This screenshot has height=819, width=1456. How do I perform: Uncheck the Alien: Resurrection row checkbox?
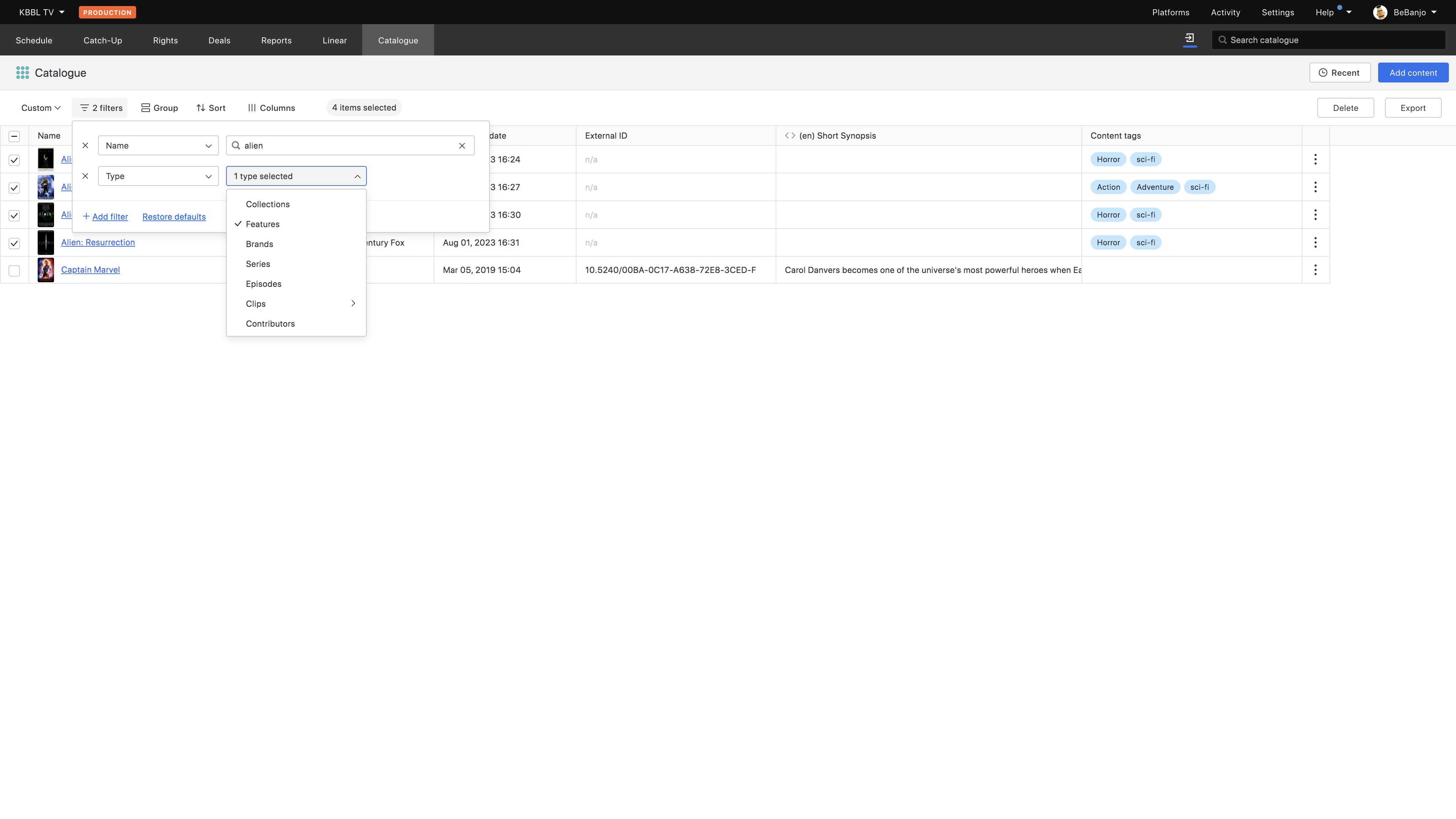tap(14, 243)
